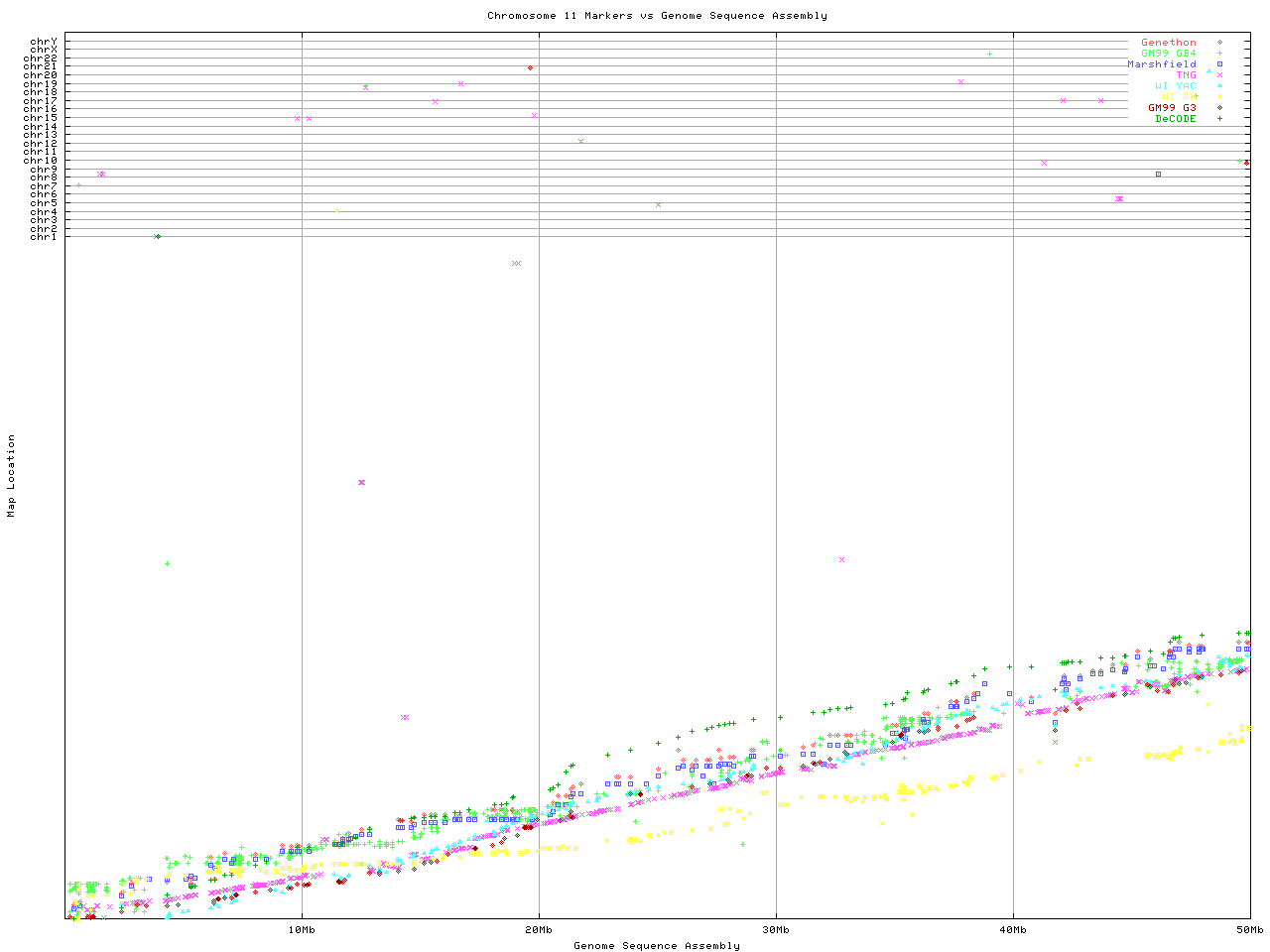This screenshot has height=952, width=1270.
Task: Click the Genethon legend label text
Action: coord(1168,43)
